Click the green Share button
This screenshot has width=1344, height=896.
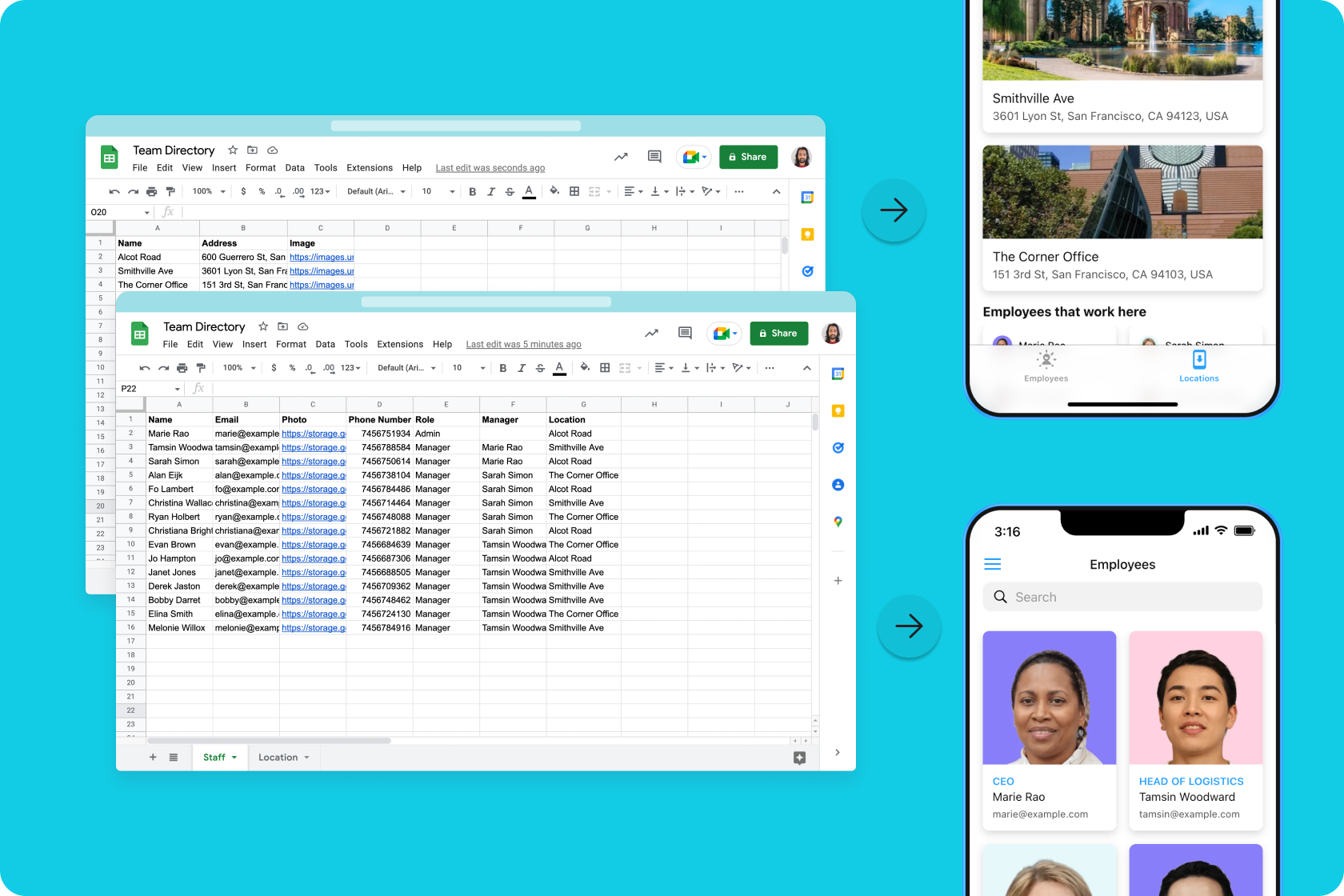click(x=778, y=334)
